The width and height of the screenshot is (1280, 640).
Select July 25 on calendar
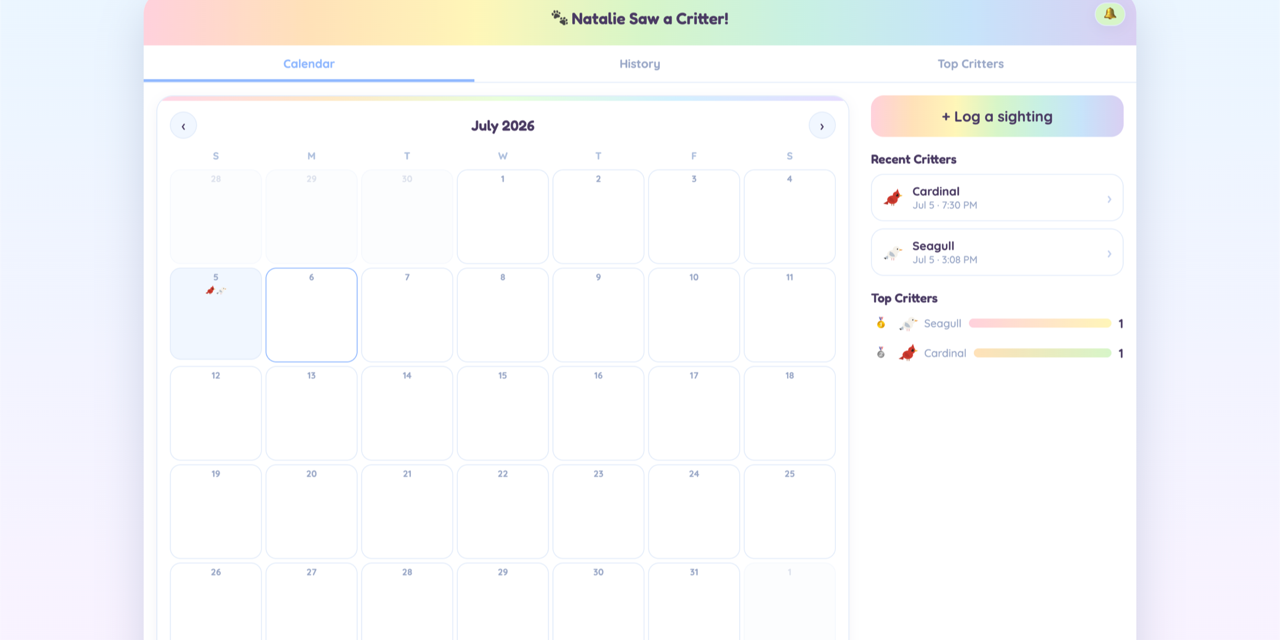click(790, 511)
